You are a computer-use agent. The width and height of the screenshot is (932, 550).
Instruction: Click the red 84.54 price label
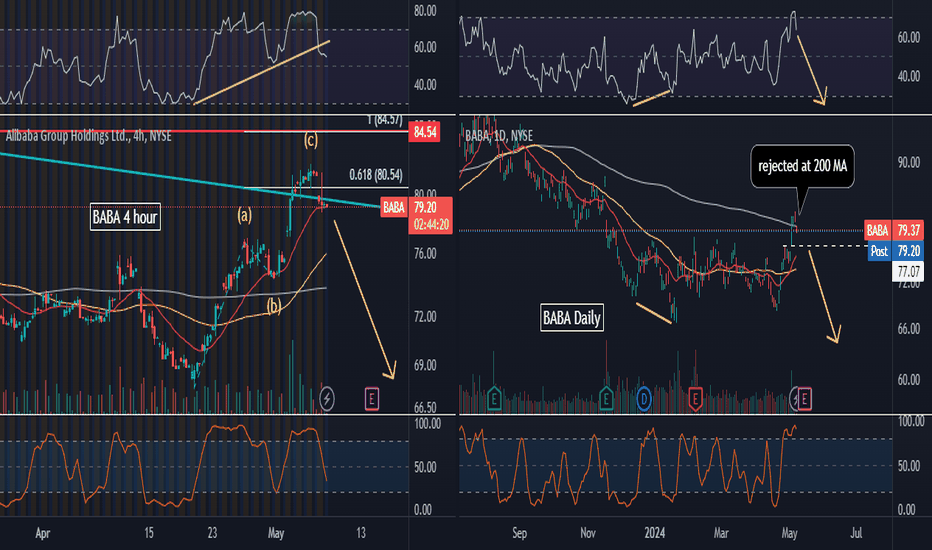coord(424,132)
